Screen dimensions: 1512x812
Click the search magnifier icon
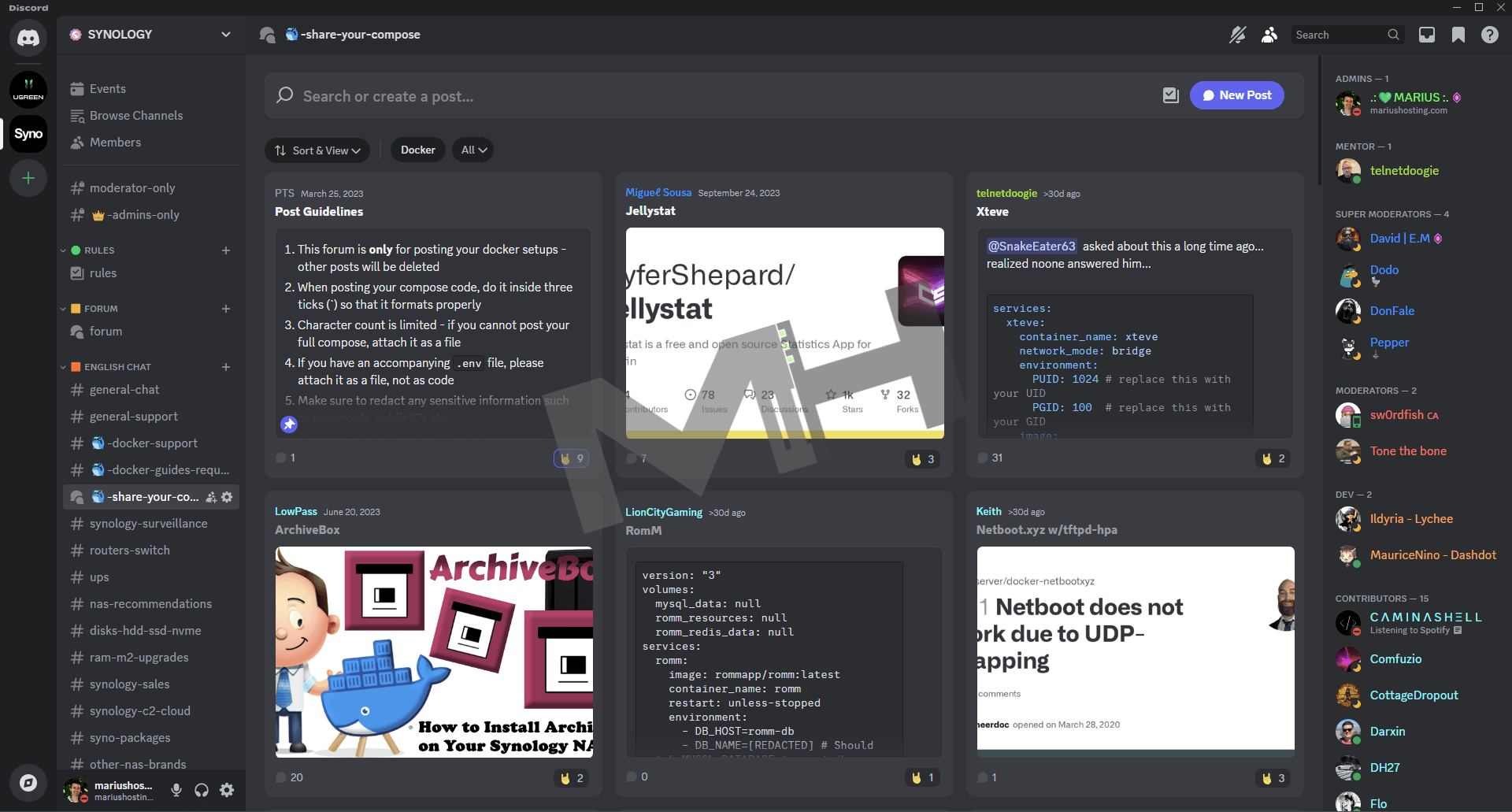(1394, 35)
